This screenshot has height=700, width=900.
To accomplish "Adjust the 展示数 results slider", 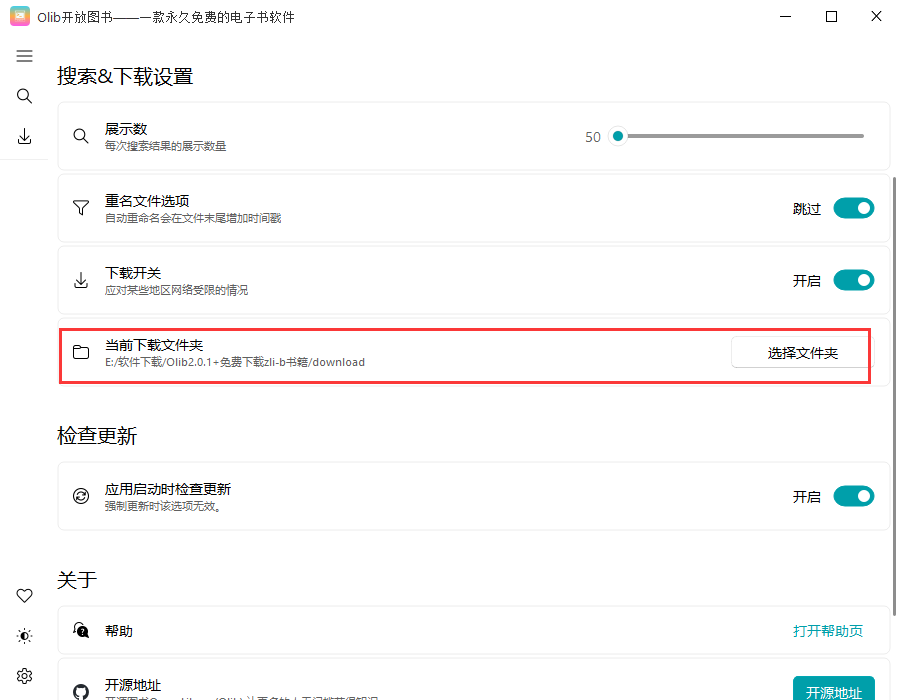I will point(617,135).
